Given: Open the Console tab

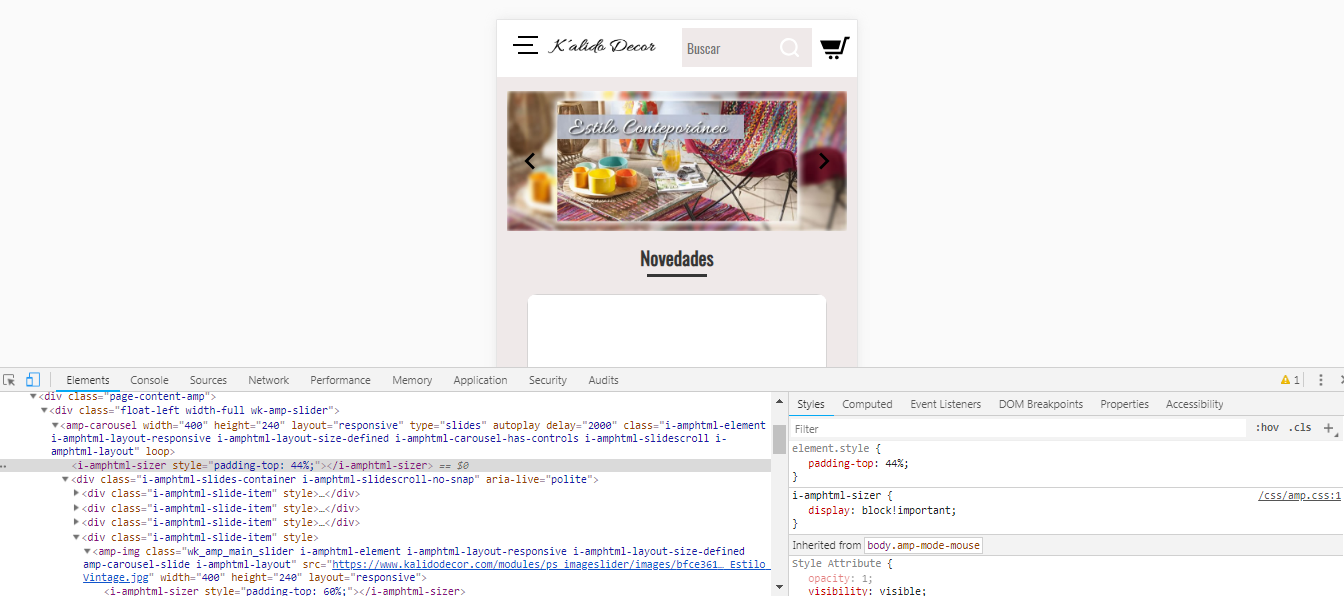Looking at the screenshot, I should [x=149, y=380].
